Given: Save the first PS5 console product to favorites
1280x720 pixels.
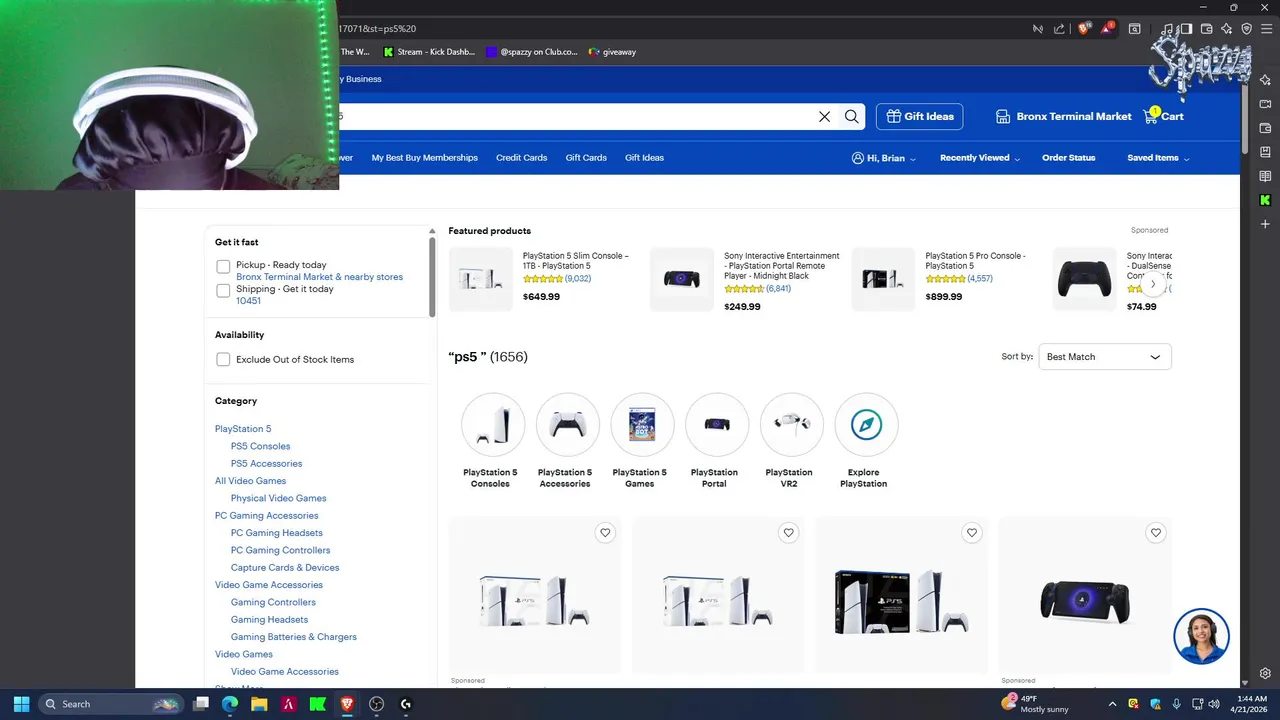Looking at the screenshot, I should click(x=605, y=533).
